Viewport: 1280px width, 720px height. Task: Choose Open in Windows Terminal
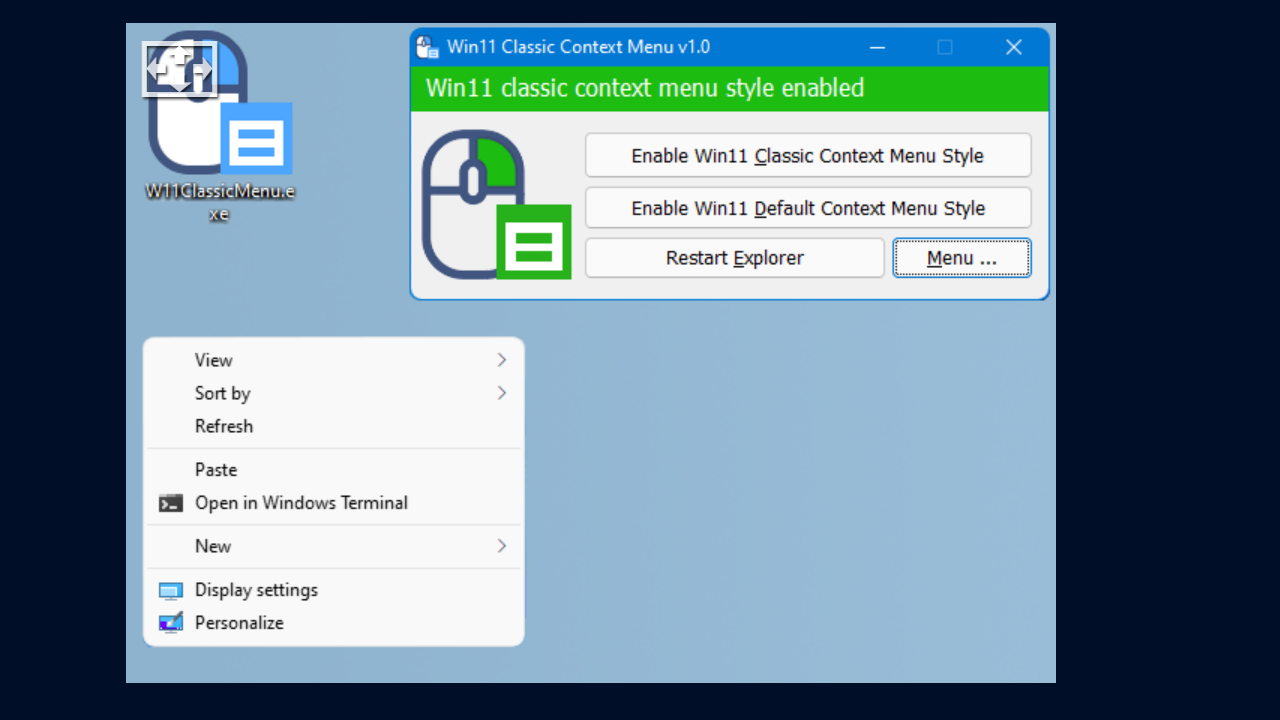pos(301,503)
